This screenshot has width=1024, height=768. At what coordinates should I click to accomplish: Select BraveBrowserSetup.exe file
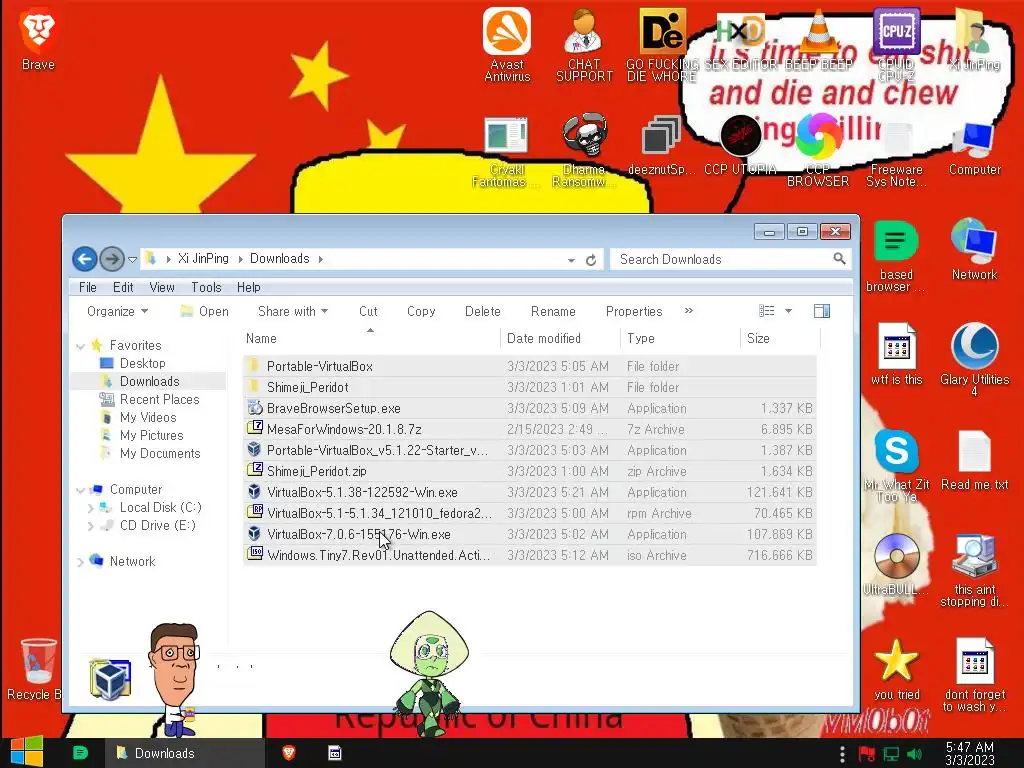click(x=530, y=408)
